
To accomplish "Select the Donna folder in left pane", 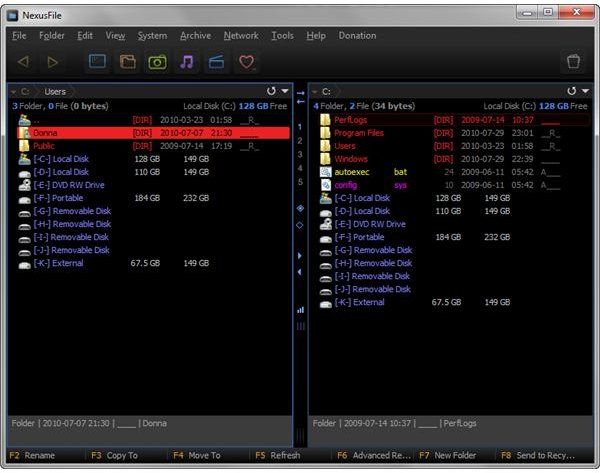I will (153, 133).
